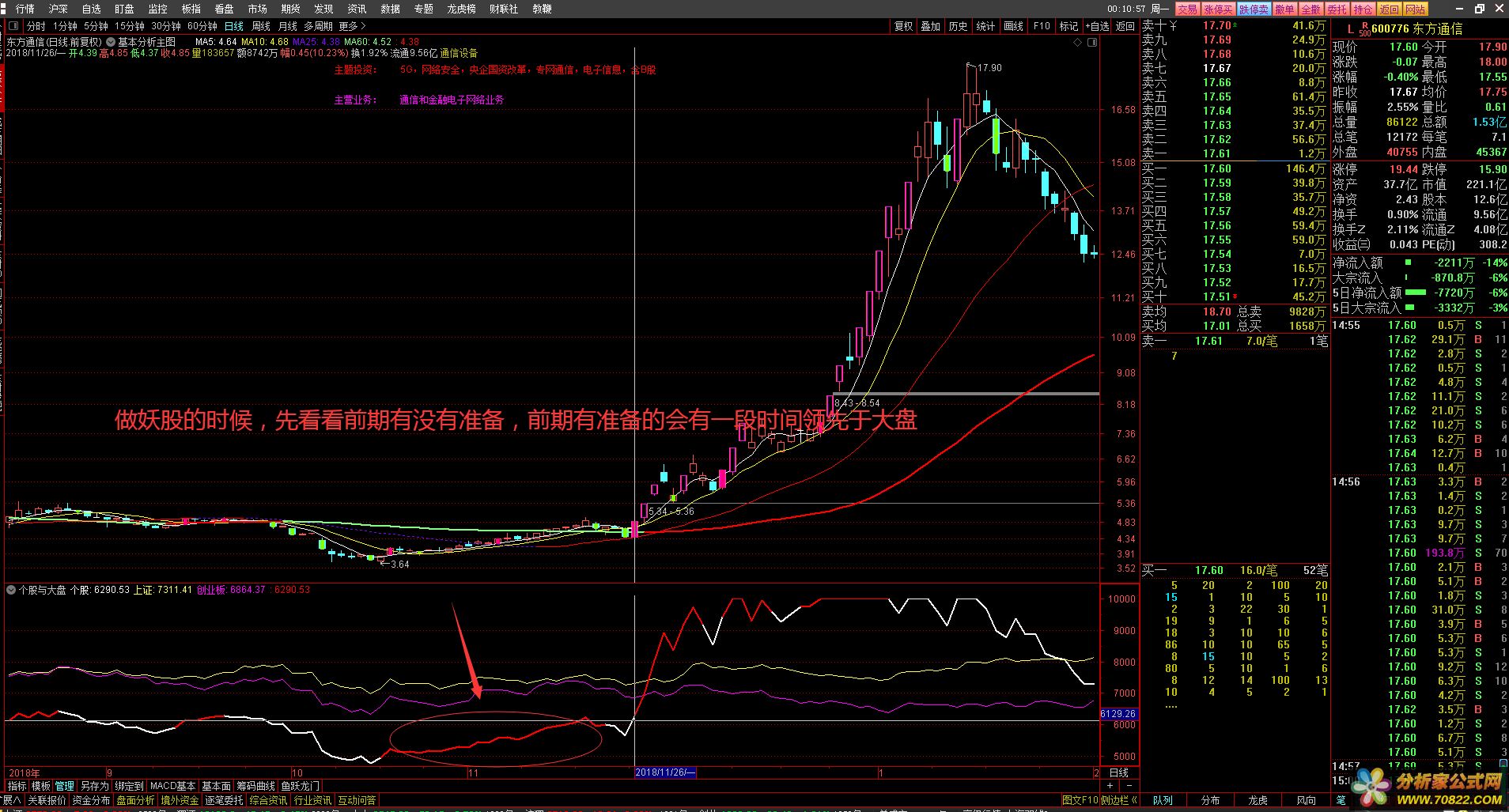
Task: Click the 标记 mark tool button
Action: [1068, 26]
